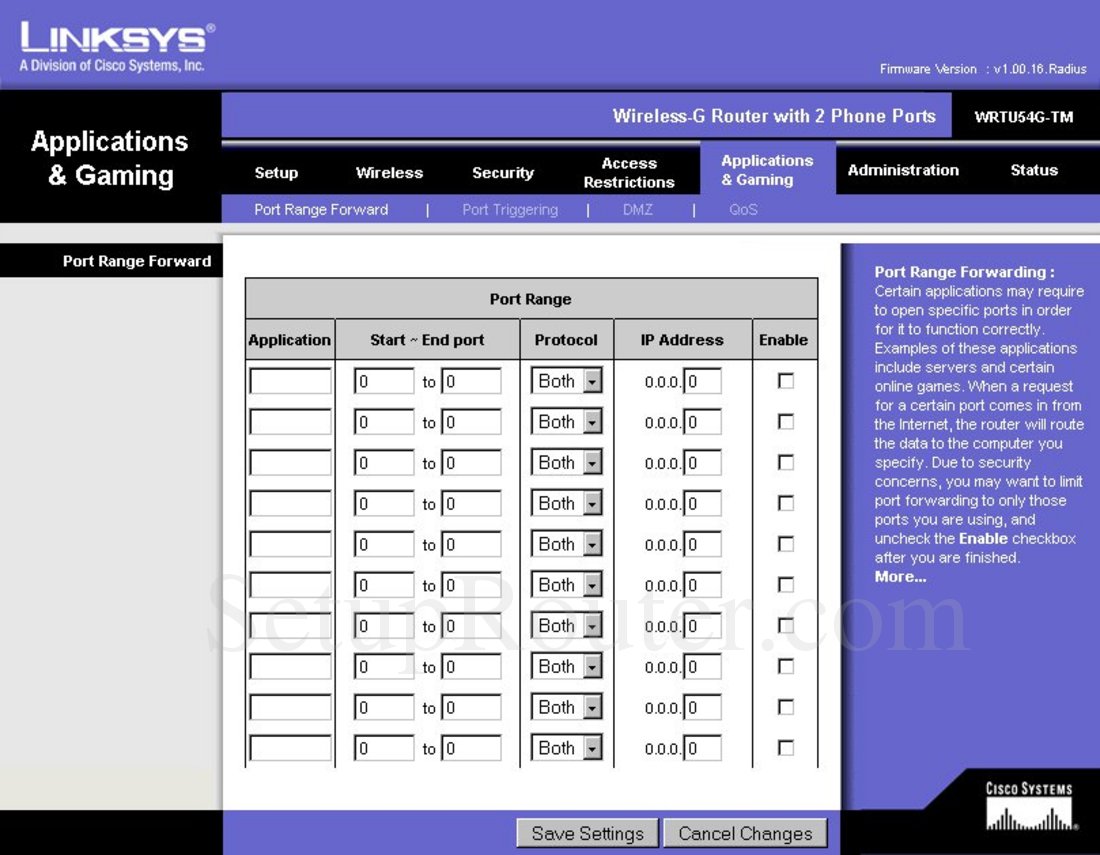Open the Protocol dropdown in the fifth row
Viewport: 1100px width, 855px height.
pos(590,543)
